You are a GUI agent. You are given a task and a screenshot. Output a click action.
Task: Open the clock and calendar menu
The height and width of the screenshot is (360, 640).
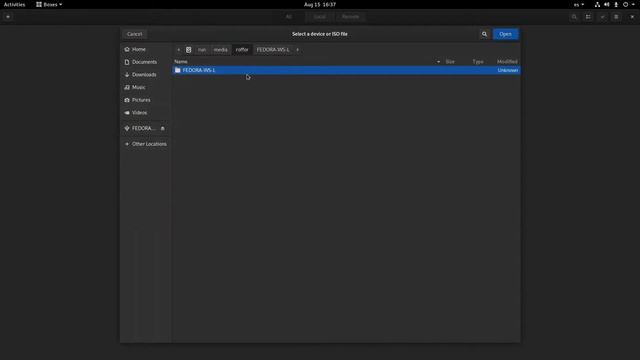pos(320,4)
